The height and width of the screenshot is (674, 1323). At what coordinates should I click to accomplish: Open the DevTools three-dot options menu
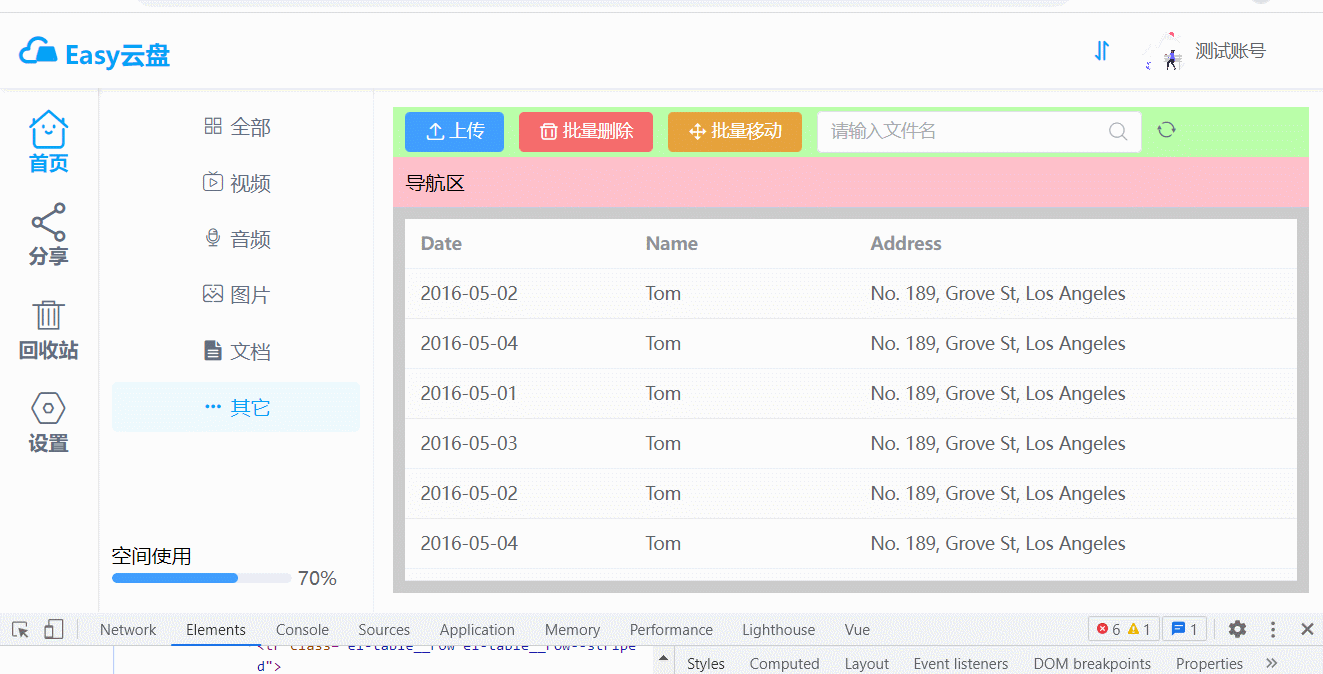1272,629
